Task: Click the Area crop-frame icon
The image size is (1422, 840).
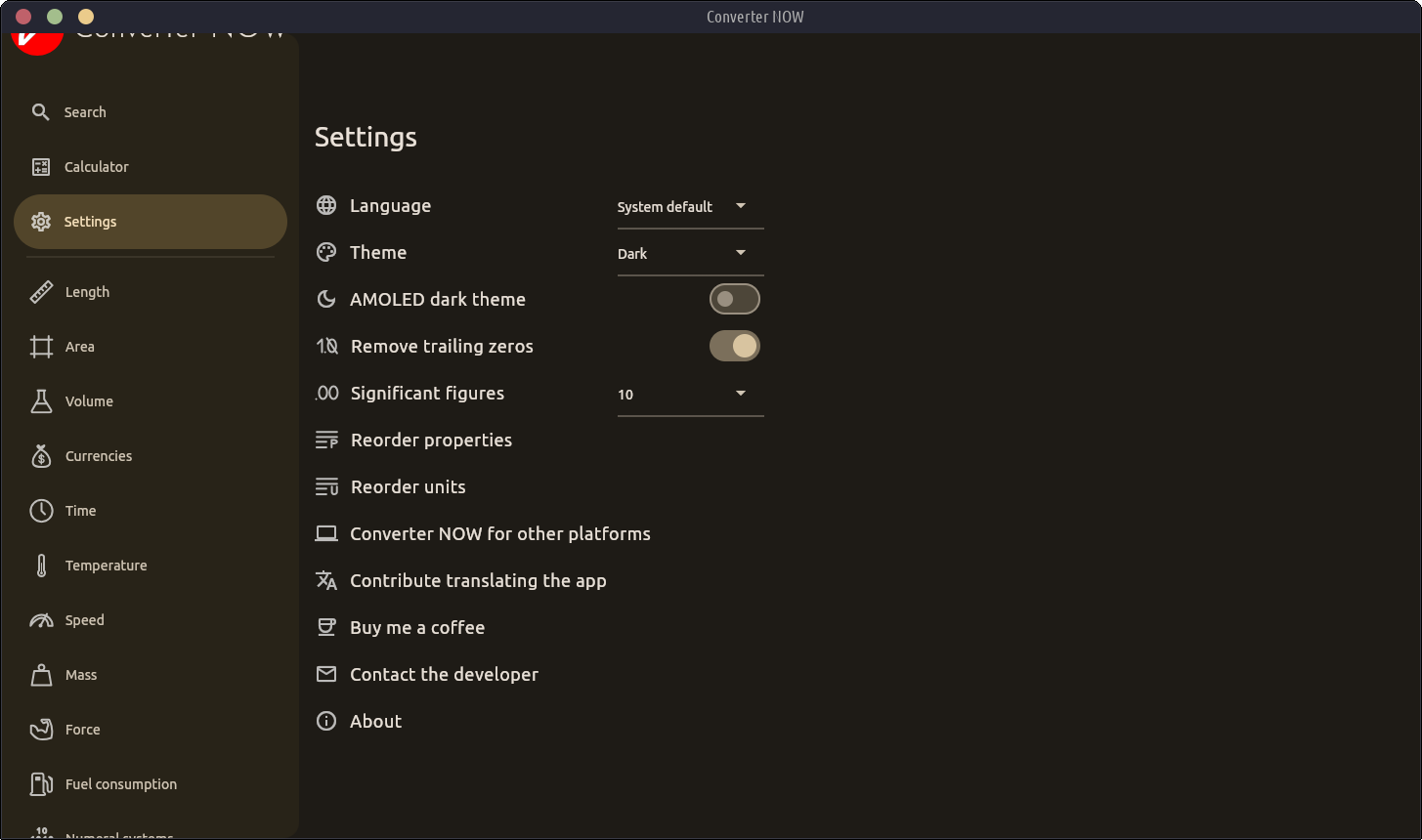Action: pyautogui.click(x=41, y=347)
